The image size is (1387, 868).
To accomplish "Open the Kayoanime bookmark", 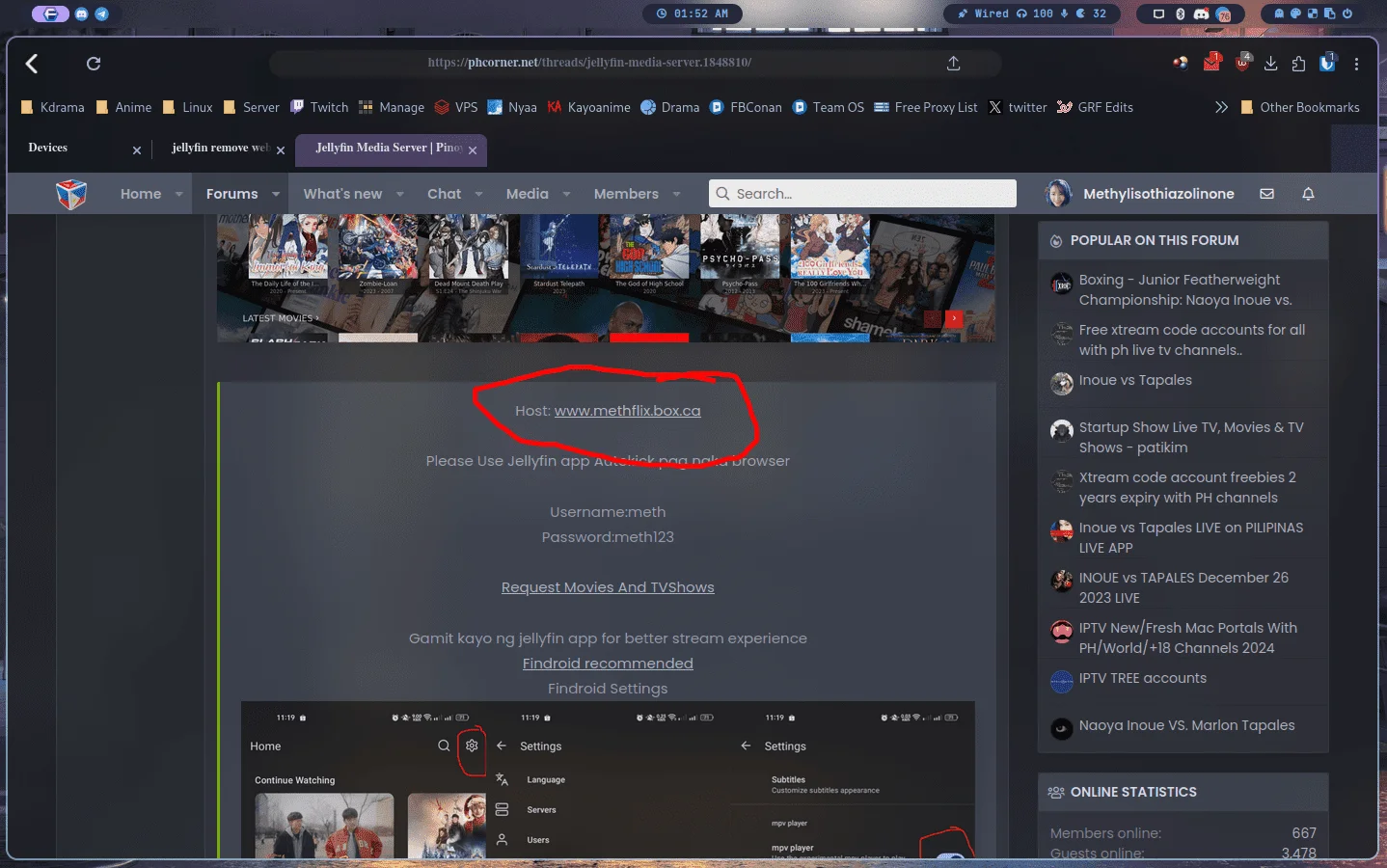I will click(x=589, y=107).
